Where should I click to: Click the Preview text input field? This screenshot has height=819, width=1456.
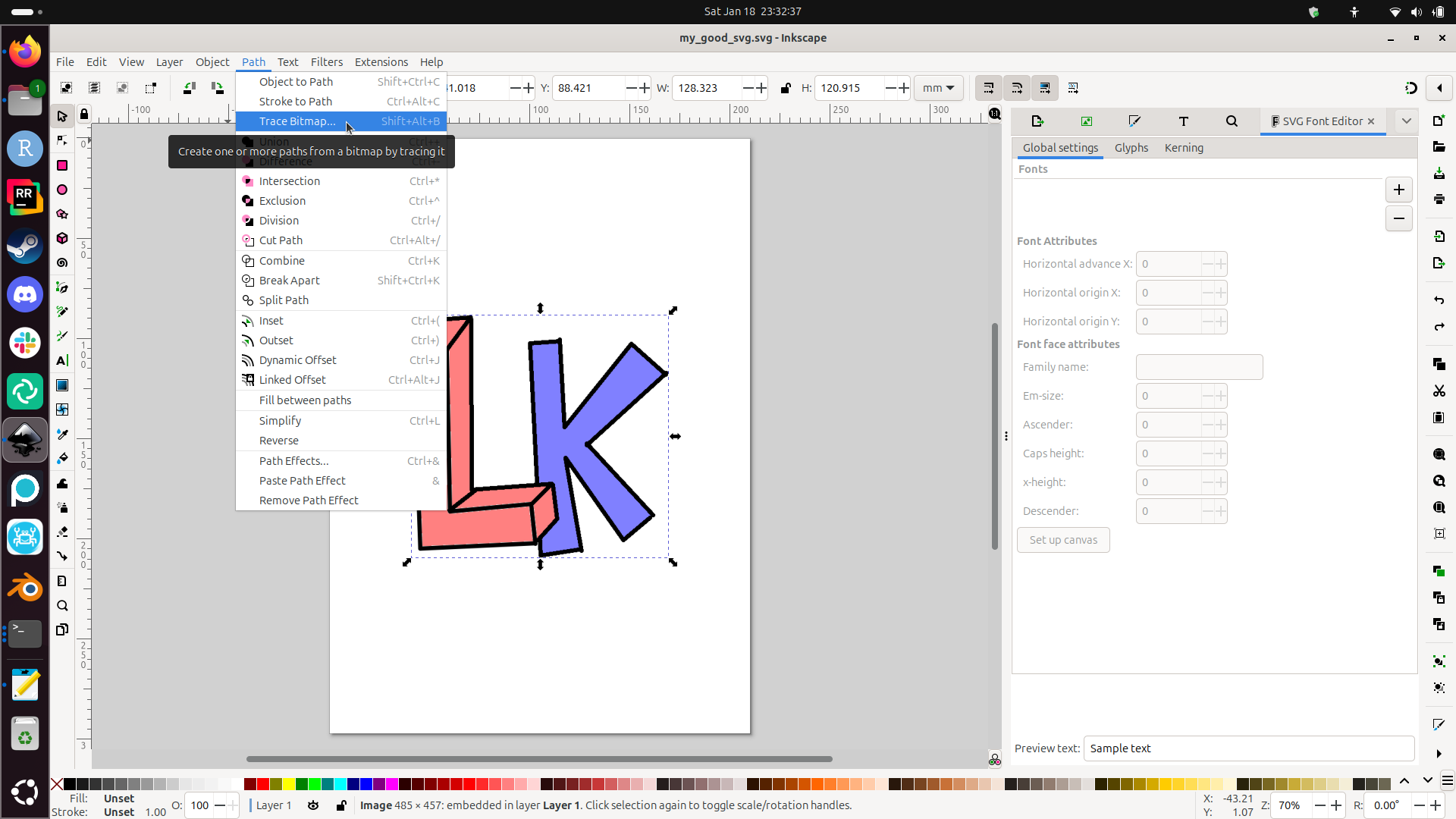[1248, 748]
